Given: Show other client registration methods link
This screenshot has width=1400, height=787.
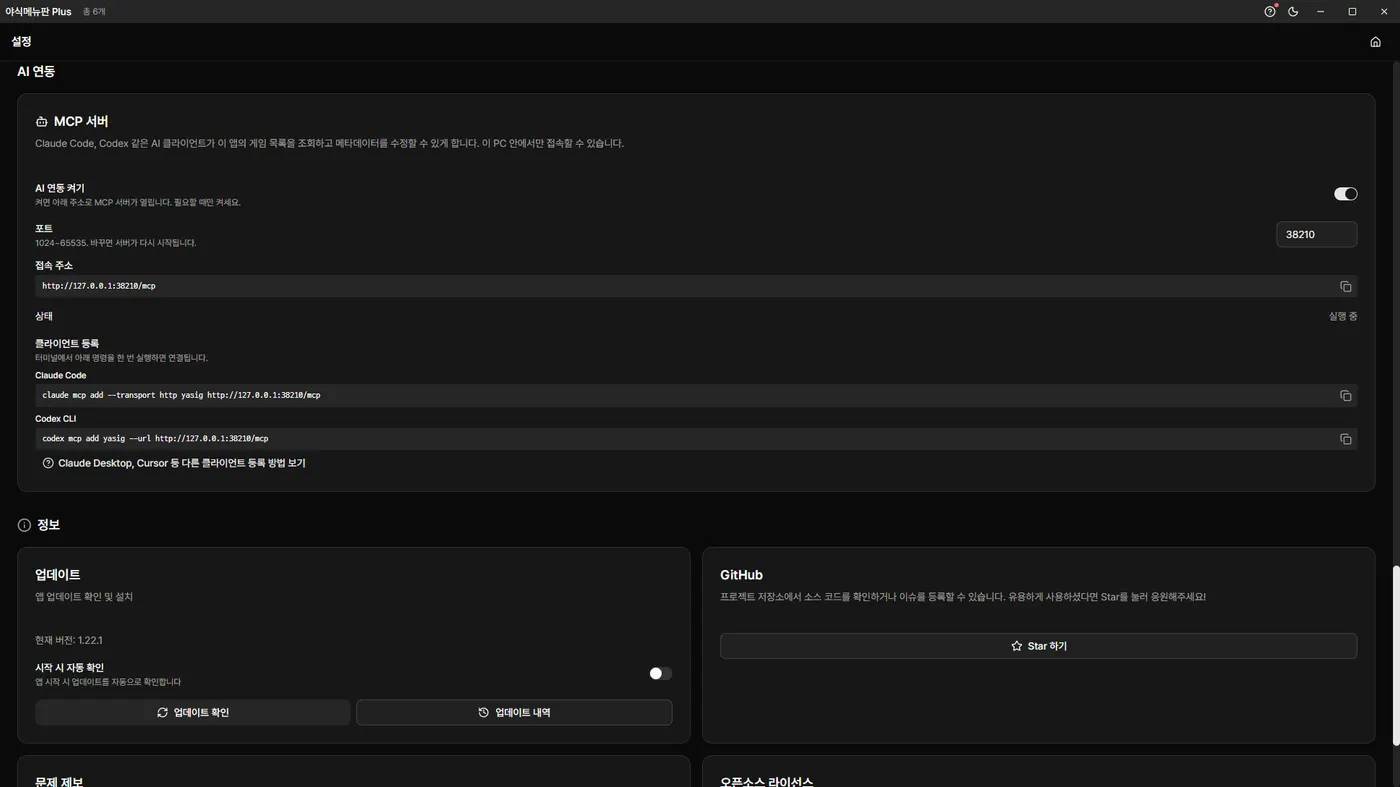Looking at the screenshot, I should pyautogui.click(x=174, y=464).
